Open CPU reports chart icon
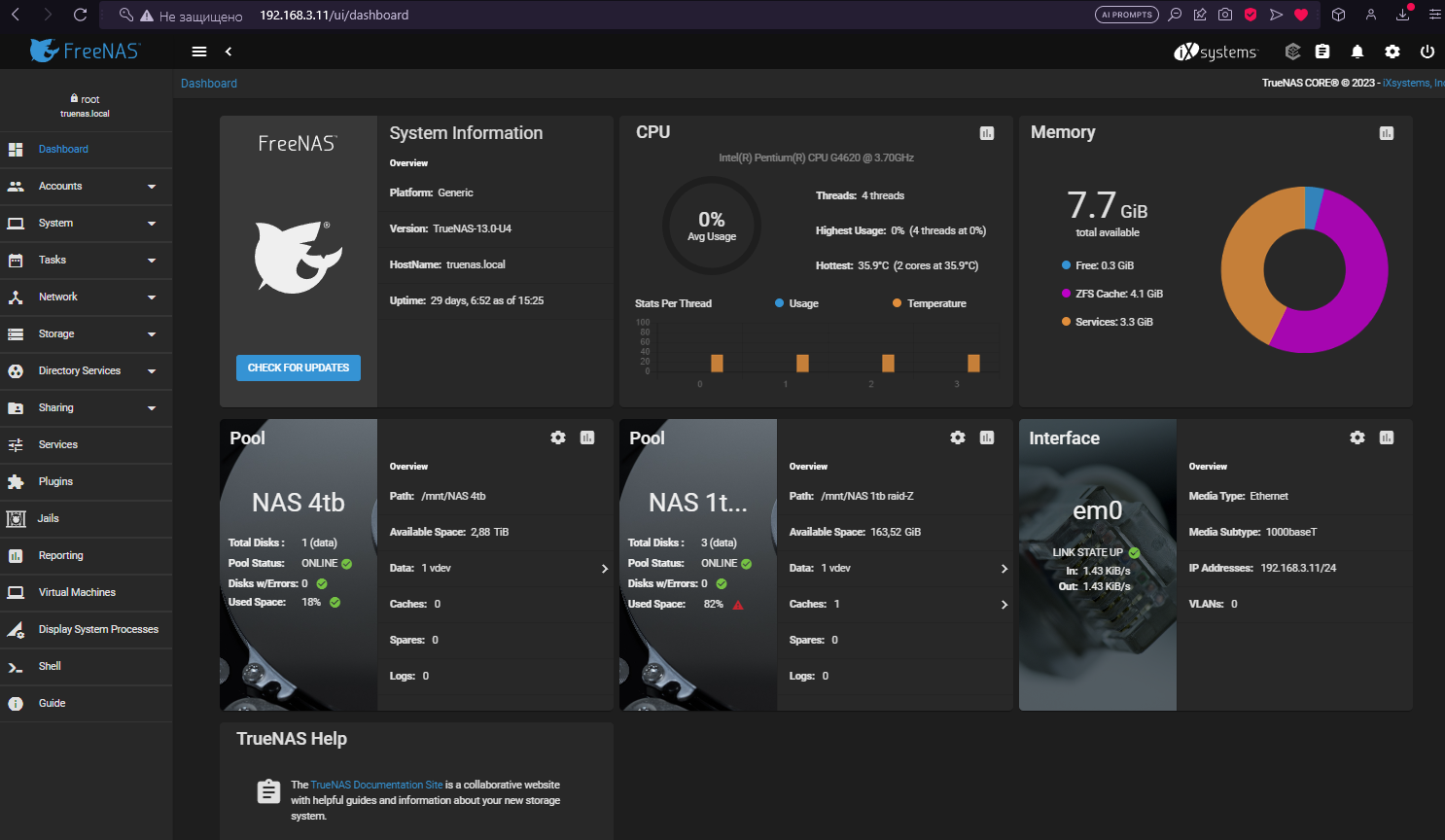This screenshot has width=1445, height=840. (987, 133)
